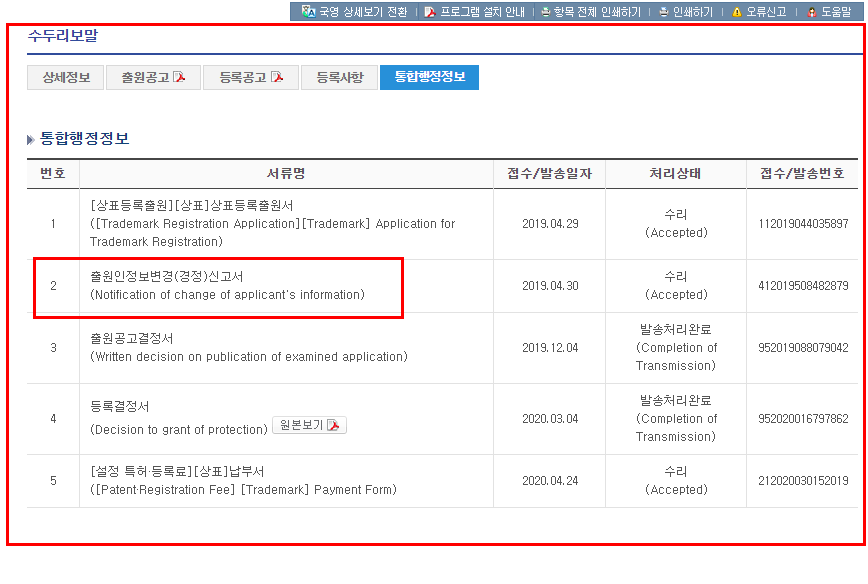Select the 통합행정정보 tab

(429, 77)
